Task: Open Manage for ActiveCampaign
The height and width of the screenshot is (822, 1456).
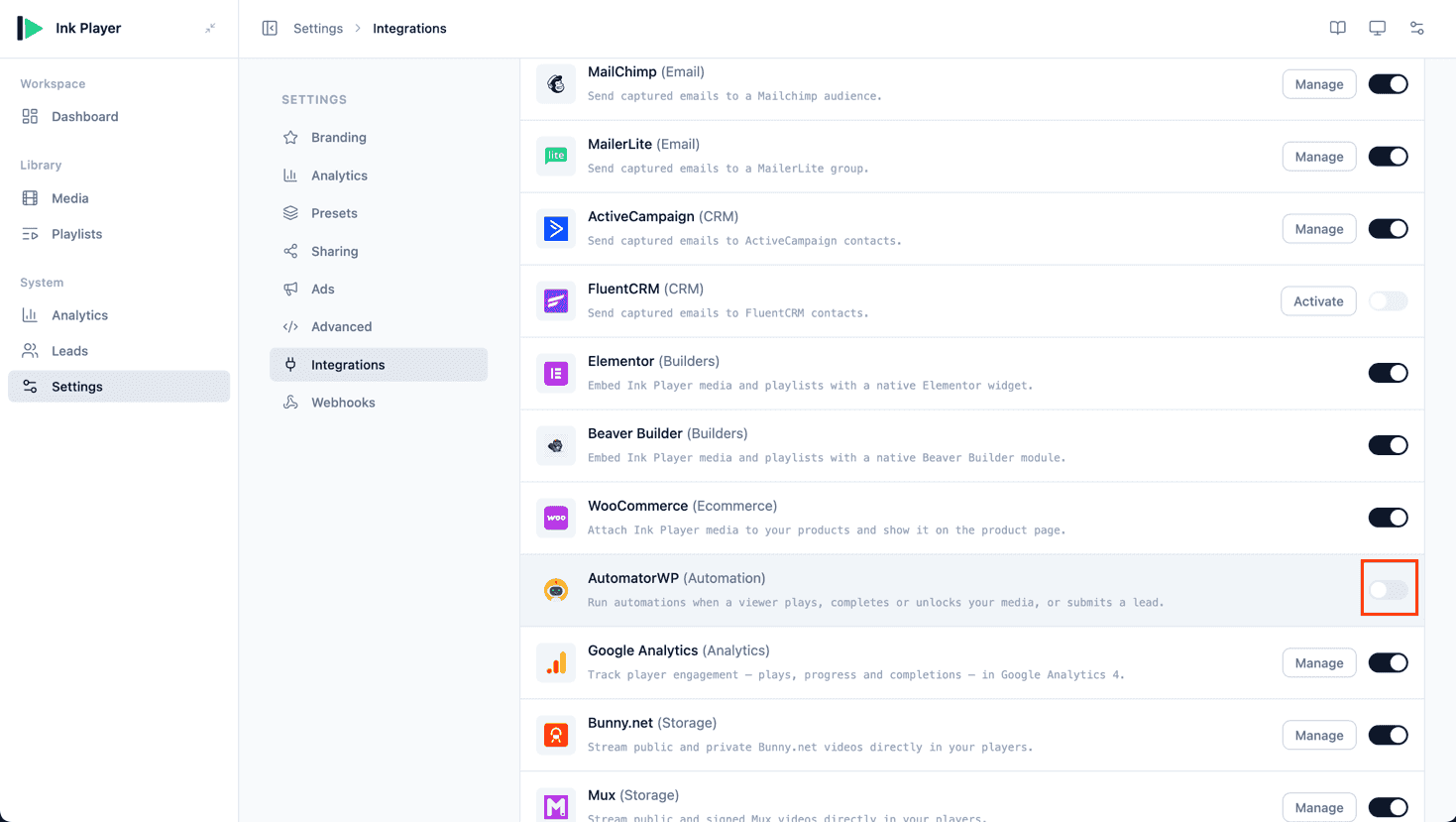Action: point(1318,229)
